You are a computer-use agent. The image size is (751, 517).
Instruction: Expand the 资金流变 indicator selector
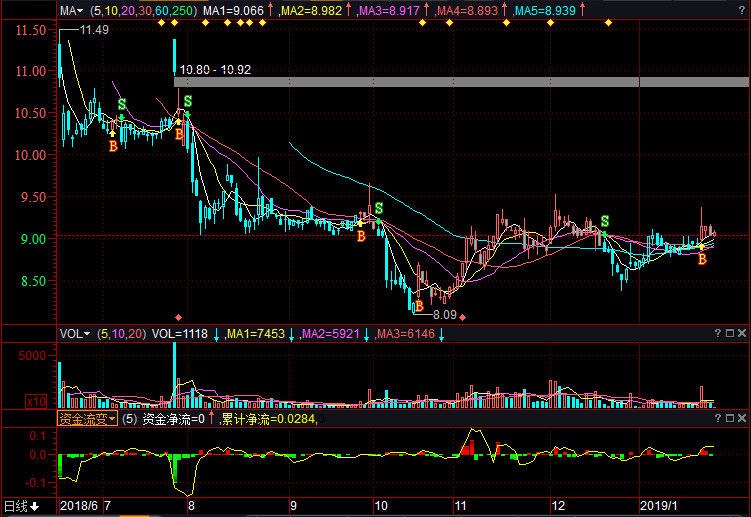pyautogui.click(x=87, y=419)
